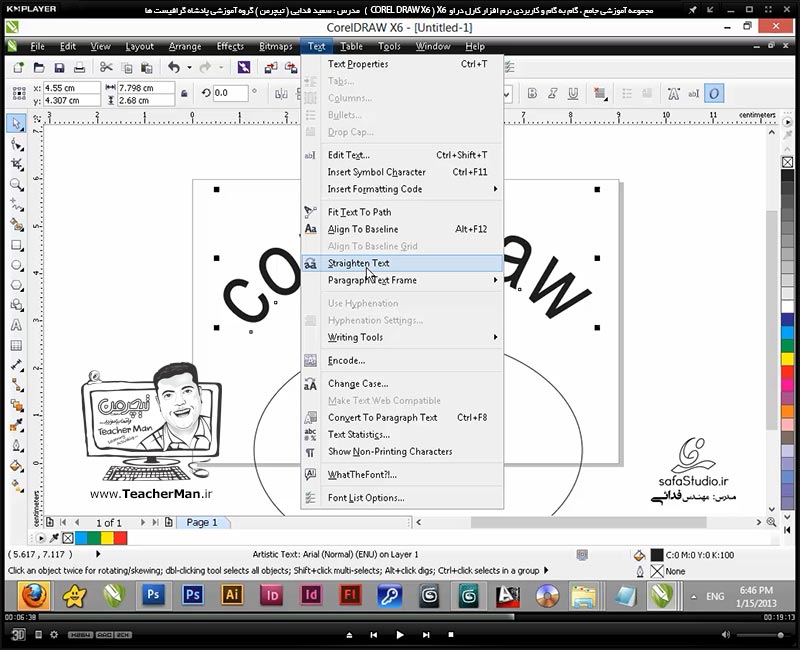Screen dimensions: 800x650
Task: Toggle Underline text formatting
Action: tap(573, 93)
